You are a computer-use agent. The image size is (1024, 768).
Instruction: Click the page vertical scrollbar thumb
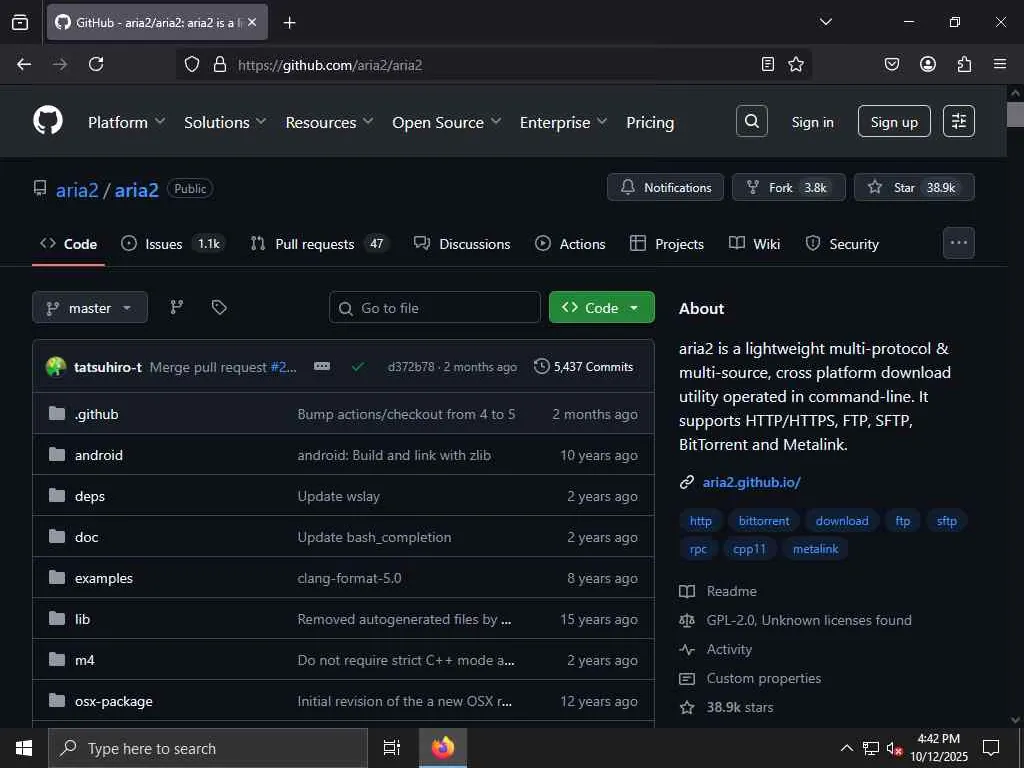[1015, 114]
